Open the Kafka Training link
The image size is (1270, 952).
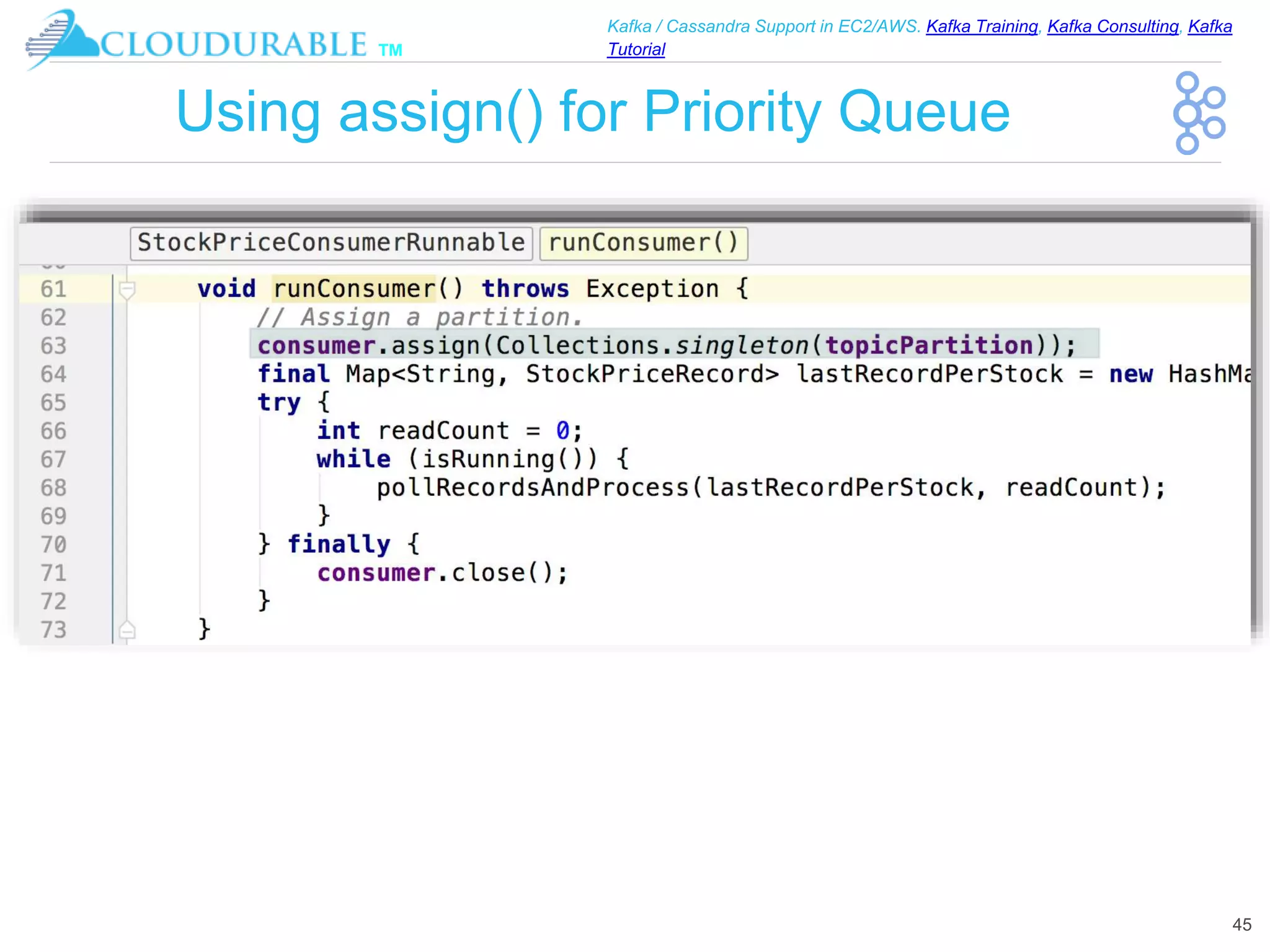[982, 27]
